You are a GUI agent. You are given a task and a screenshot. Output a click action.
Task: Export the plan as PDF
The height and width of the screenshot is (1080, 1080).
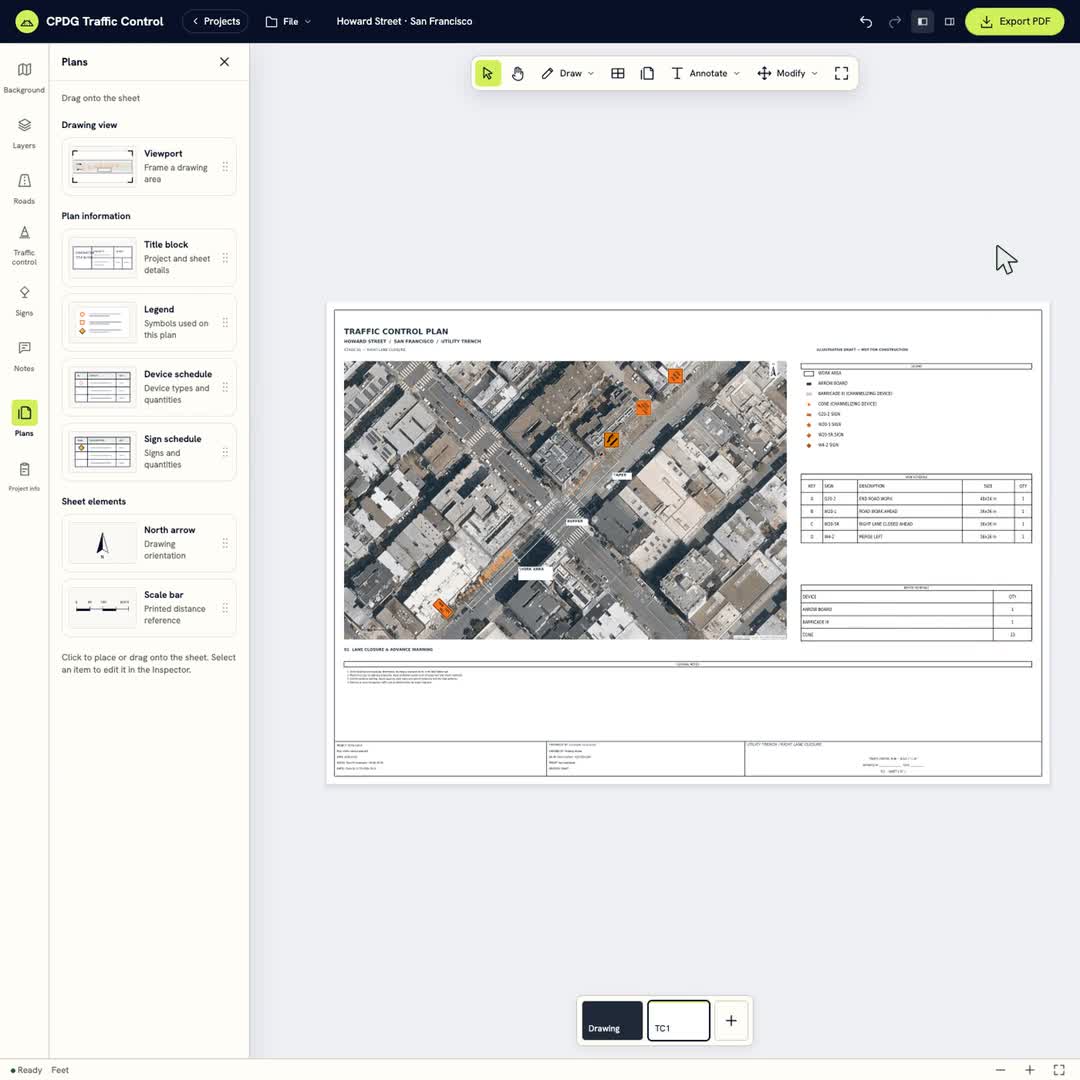point(1015,22)
